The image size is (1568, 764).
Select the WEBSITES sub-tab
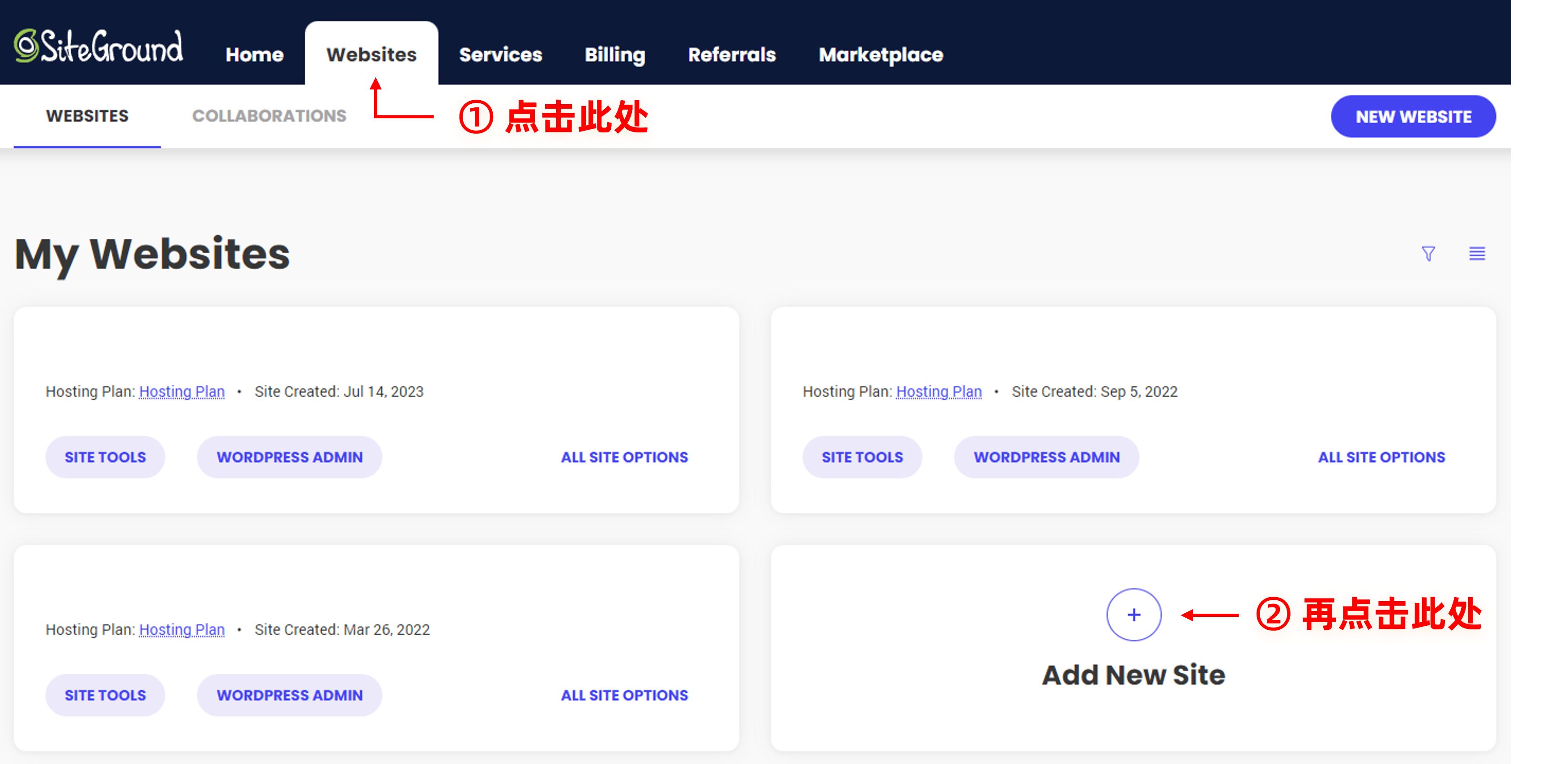pyautogui.click(x=87, y=115)
